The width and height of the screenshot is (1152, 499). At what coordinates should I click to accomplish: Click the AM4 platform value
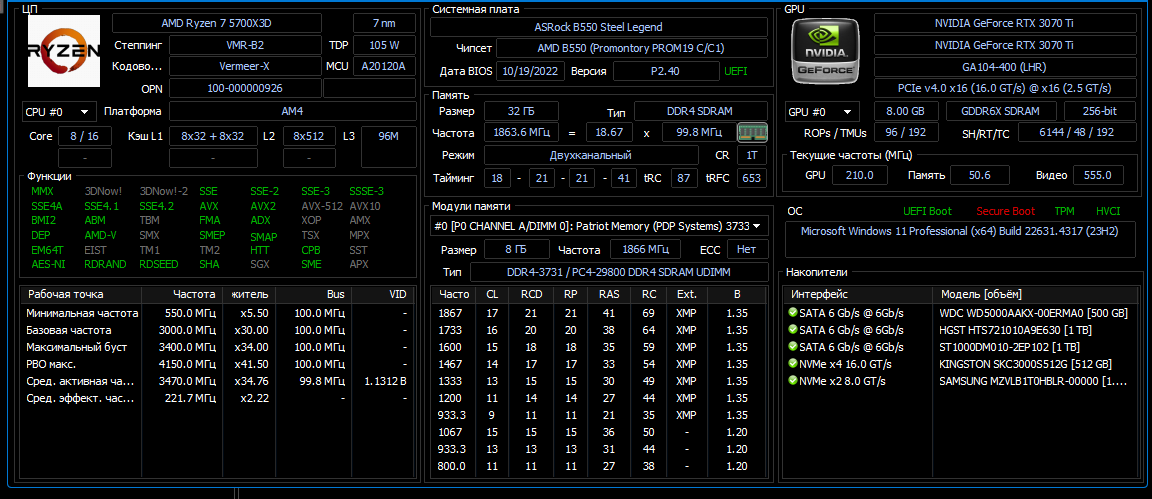point(292,112)
